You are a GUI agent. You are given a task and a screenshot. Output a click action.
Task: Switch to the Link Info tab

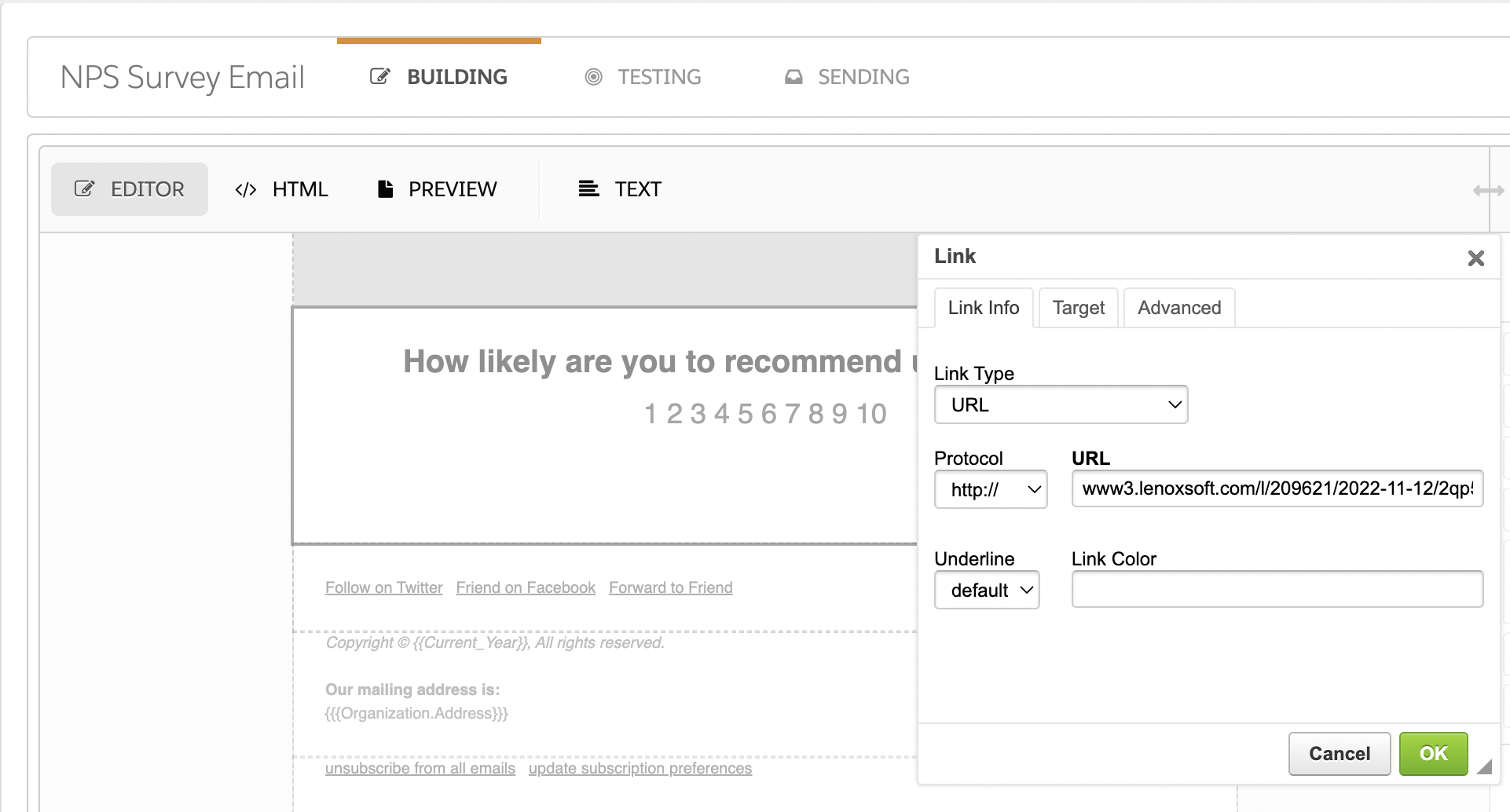[984, 308]
